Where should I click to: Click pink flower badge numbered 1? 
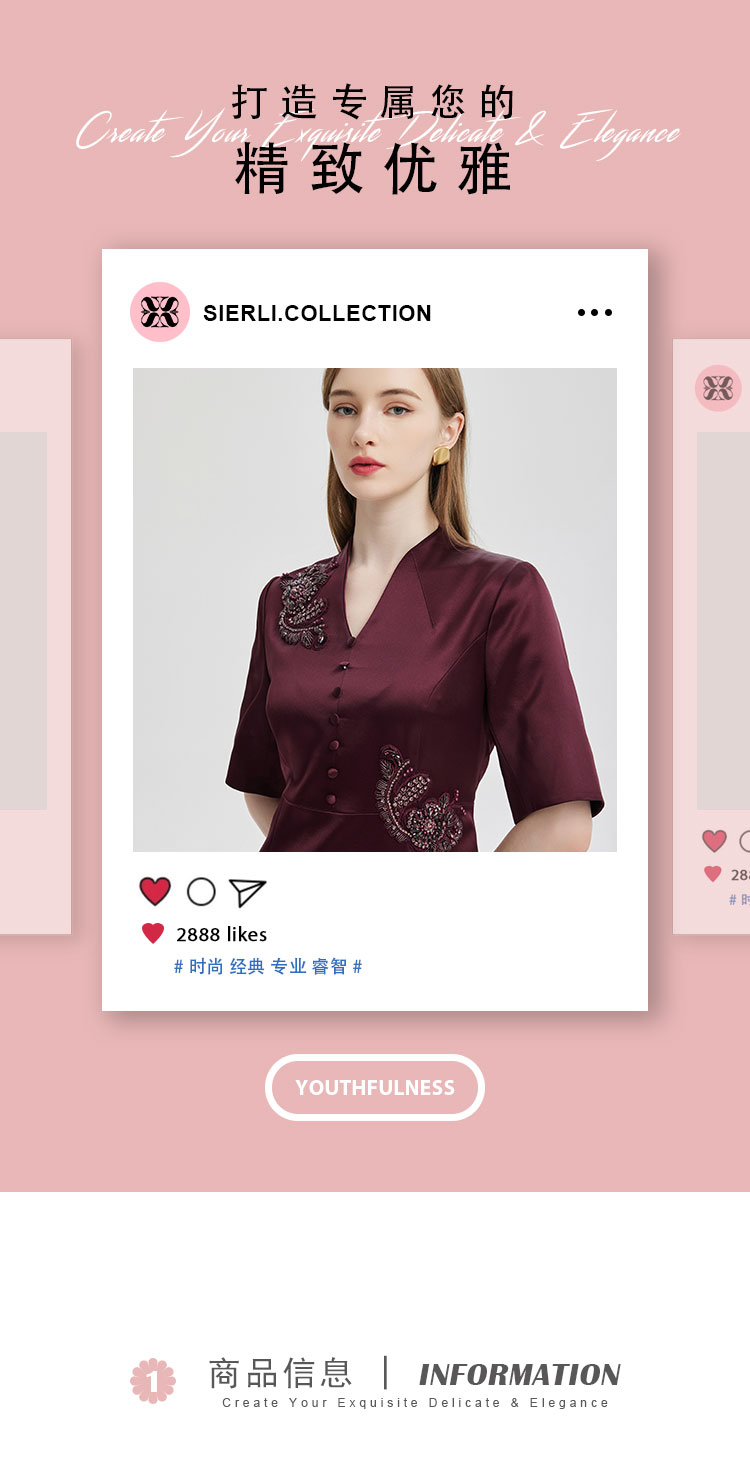[x=153, y=1381]
